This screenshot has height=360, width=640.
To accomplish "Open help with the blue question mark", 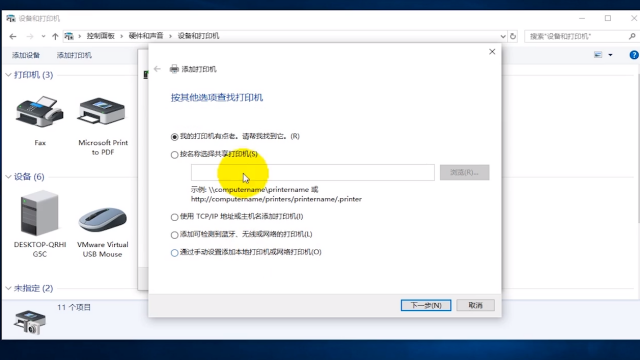I will click(634, 55).
